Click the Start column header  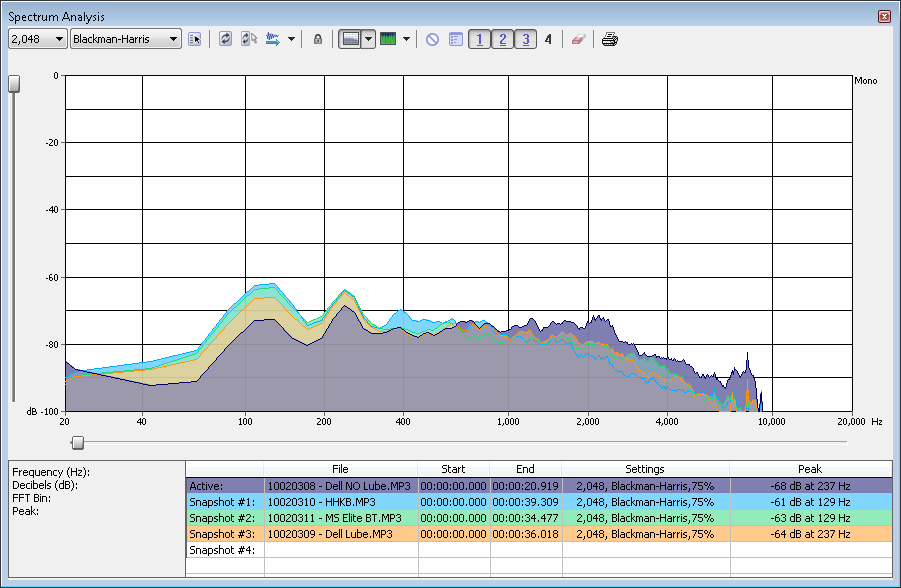[x=453, y=469]
